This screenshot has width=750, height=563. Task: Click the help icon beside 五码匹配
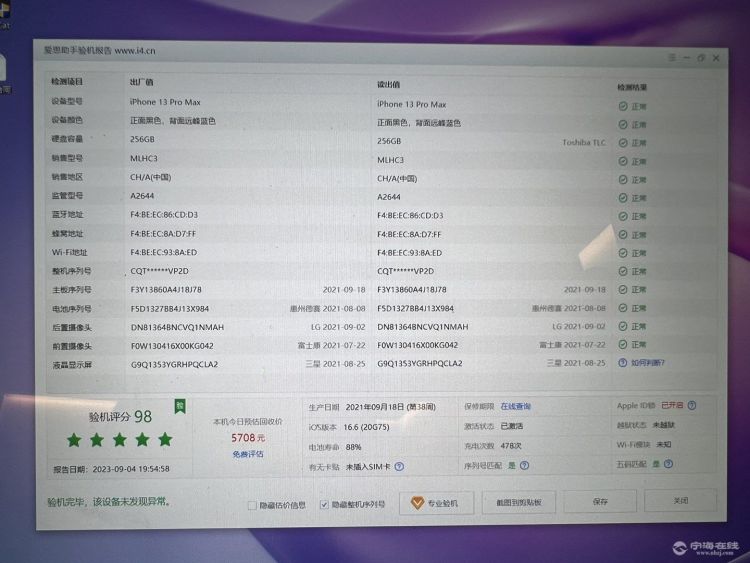669,464
